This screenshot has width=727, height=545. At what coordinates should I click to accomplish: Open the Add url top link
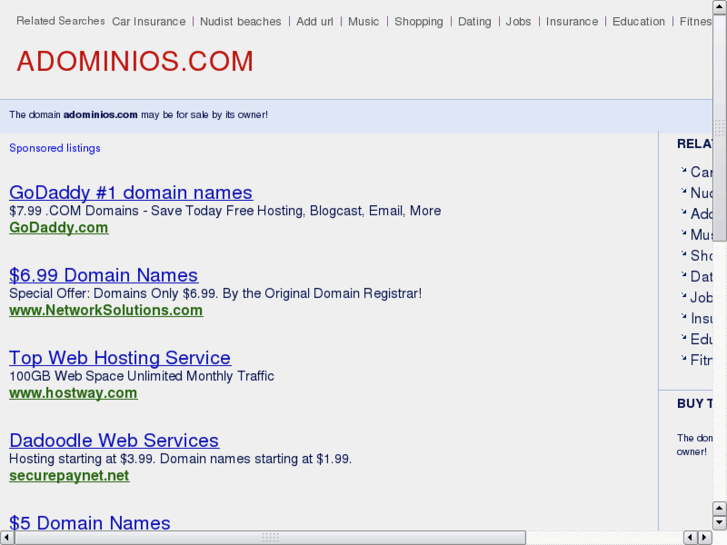[x=314, y=22]
